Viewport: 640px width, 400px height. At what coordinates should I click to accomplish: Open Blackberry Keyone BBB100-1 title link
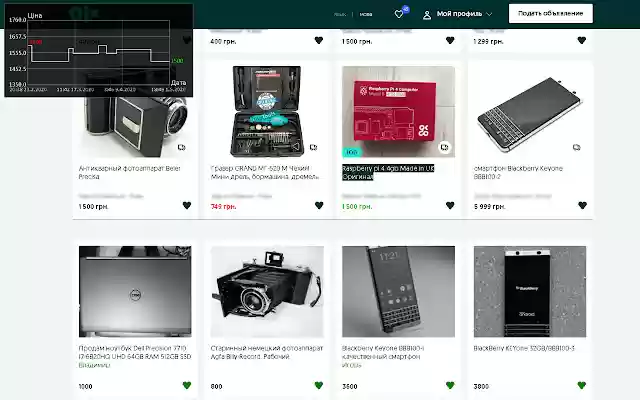click(x=383, y=352)
